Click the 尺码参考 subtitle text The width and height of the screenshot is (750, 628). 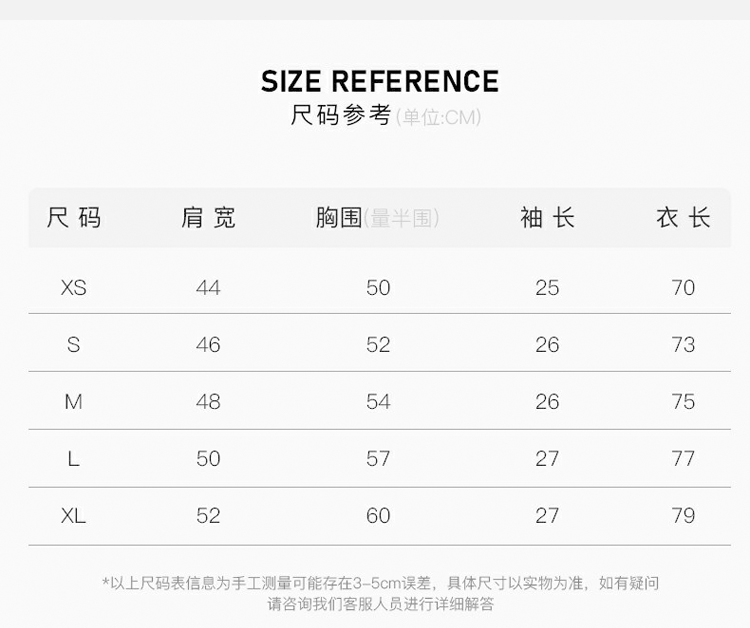(x=341, y=116)
